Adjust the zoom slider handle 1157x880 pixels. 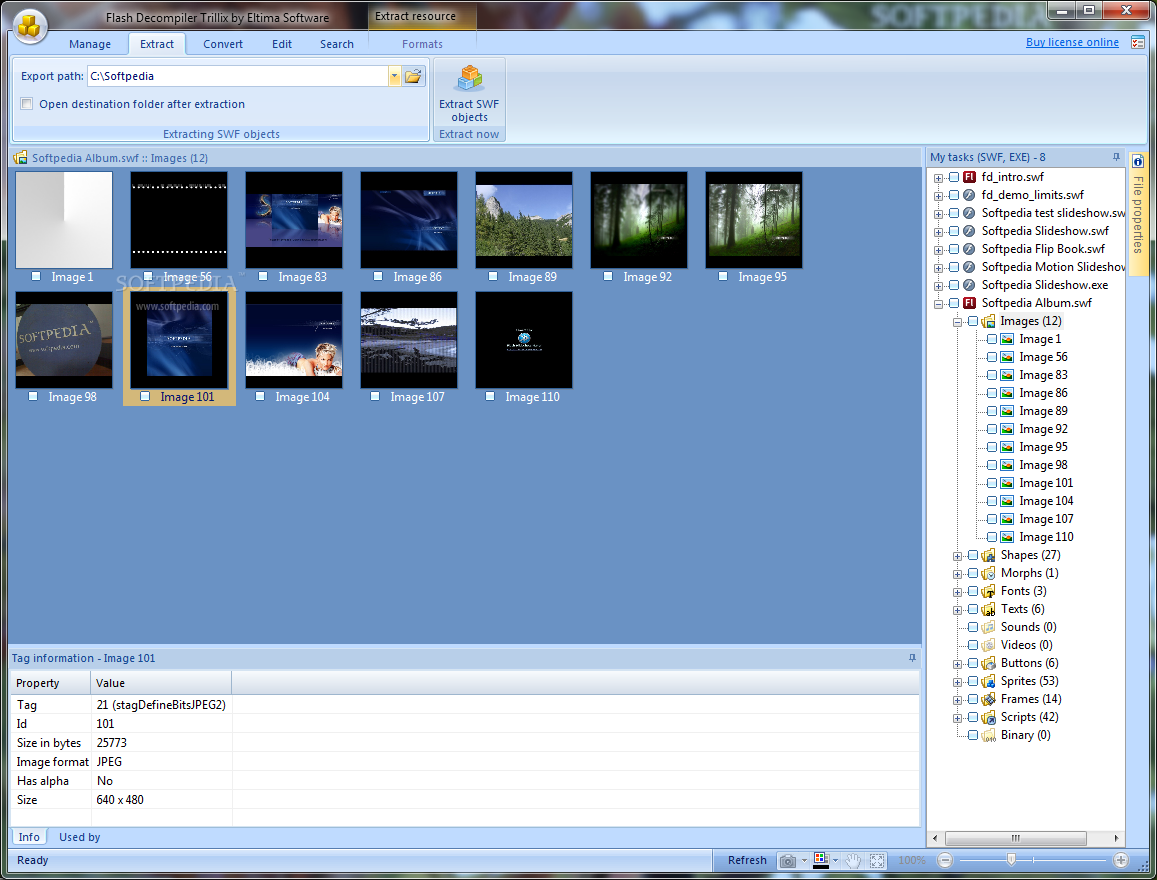(1012, 860)
